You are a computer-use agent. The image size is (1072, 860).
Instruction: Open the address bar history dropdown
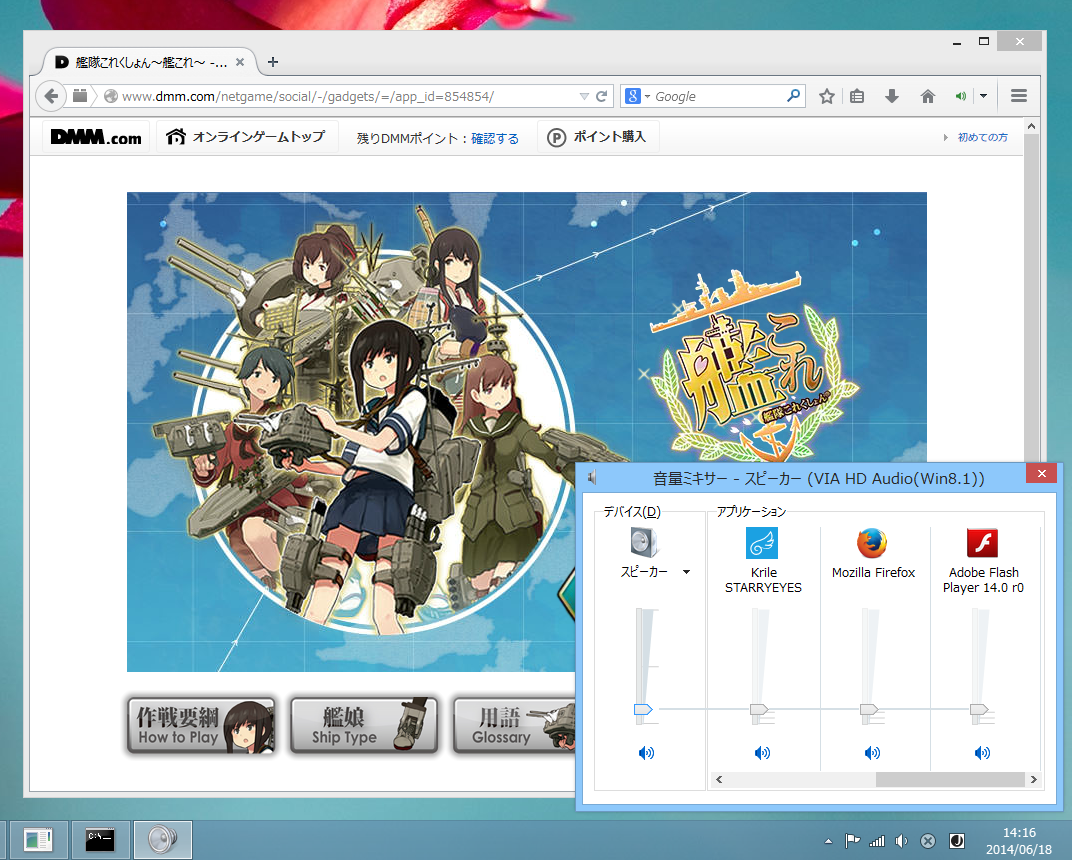(584, 95)
